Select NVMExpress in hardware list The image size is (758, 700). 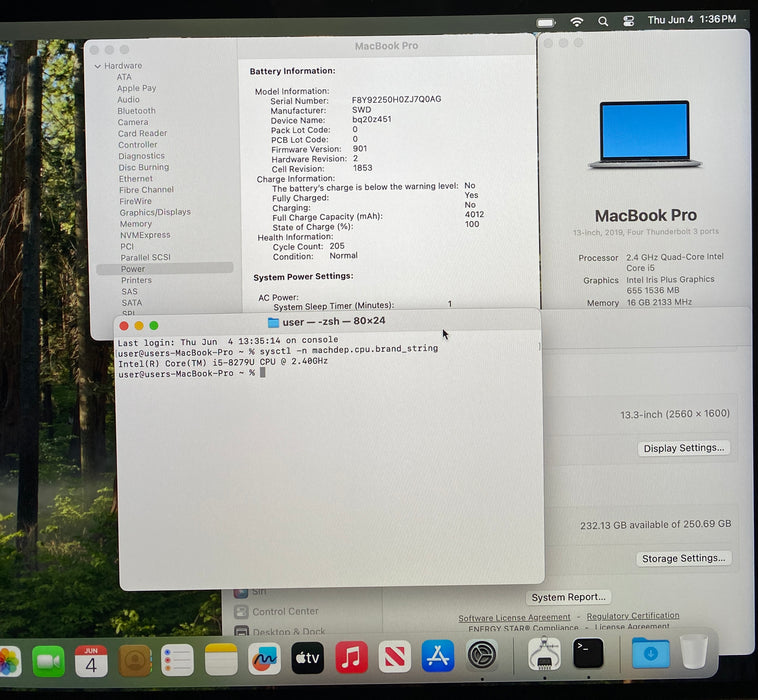146,235
